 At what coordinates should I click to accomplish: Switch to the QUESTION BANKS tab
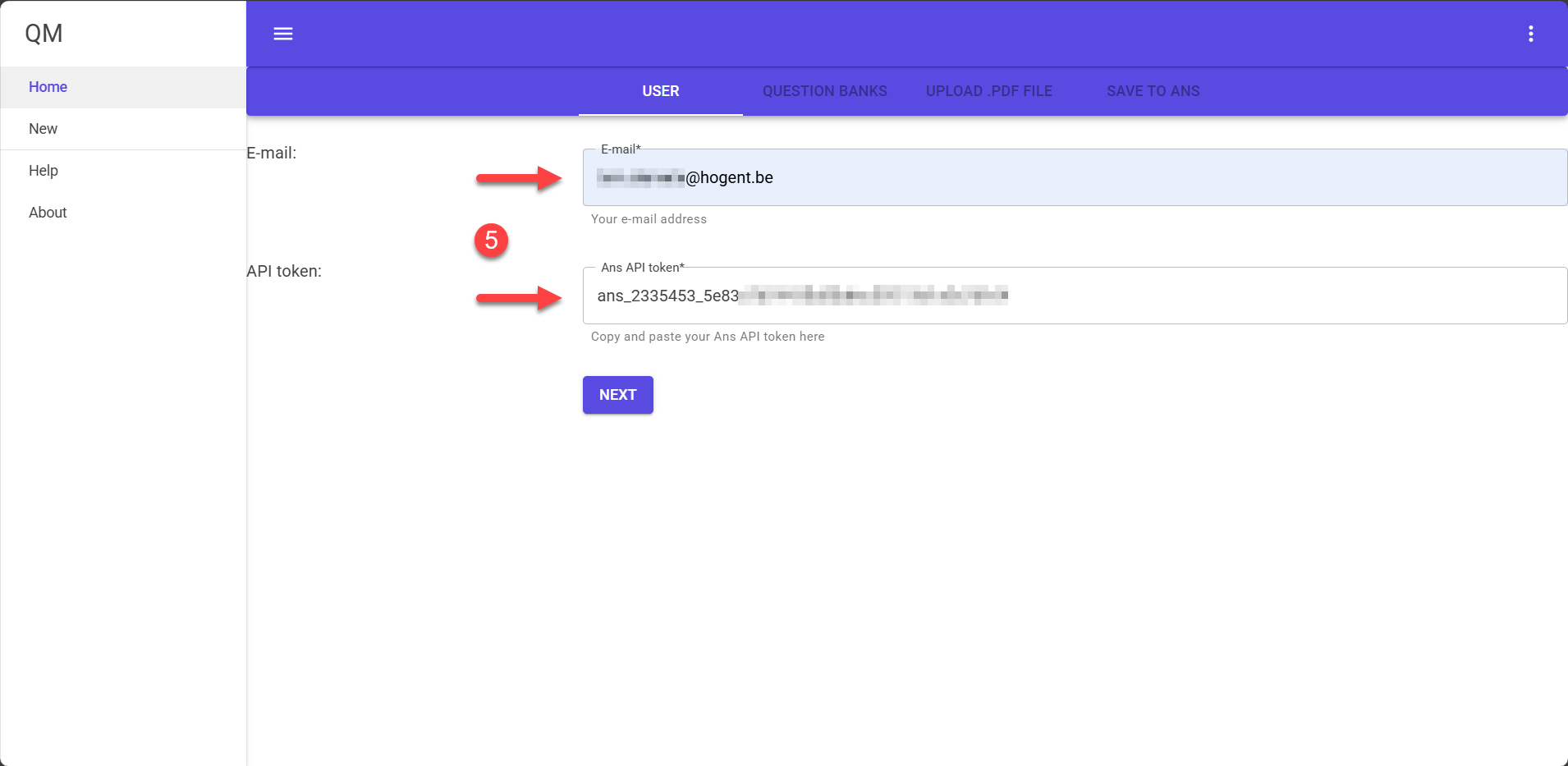pos(824,91)
